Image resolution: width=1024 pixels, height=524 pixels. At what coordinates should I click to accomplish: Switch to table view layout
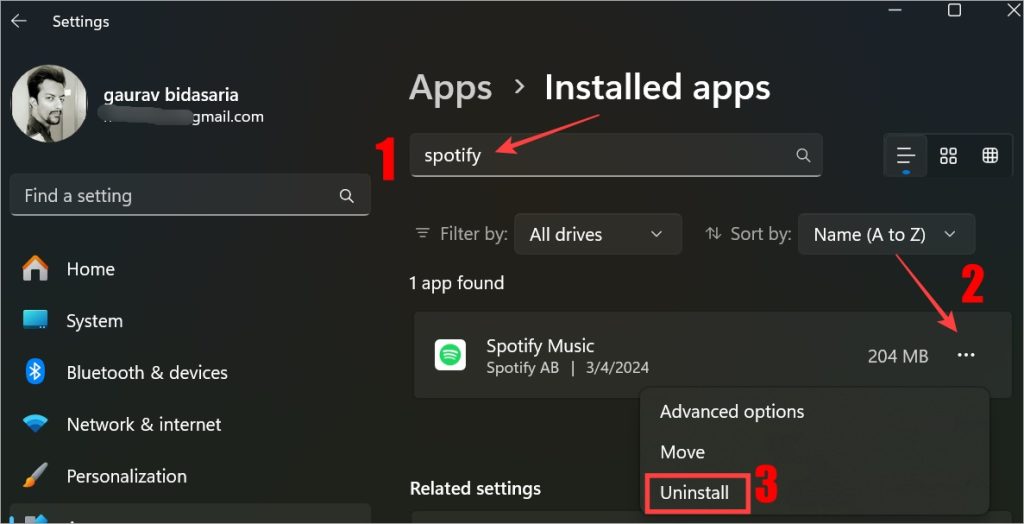pyautogui.click(x=990, y=156)
